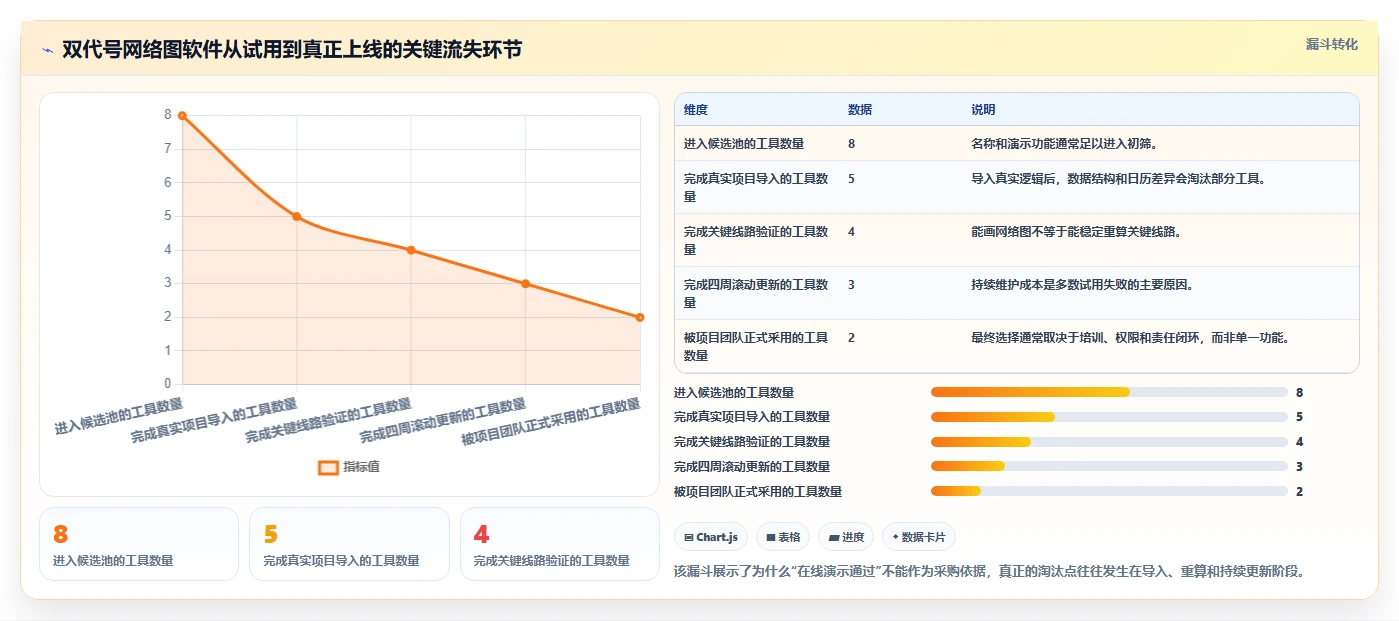Click description about 培训、权限和责任闭环
The width and height of the screenshot is (1399, 621).
point(1130,338)
